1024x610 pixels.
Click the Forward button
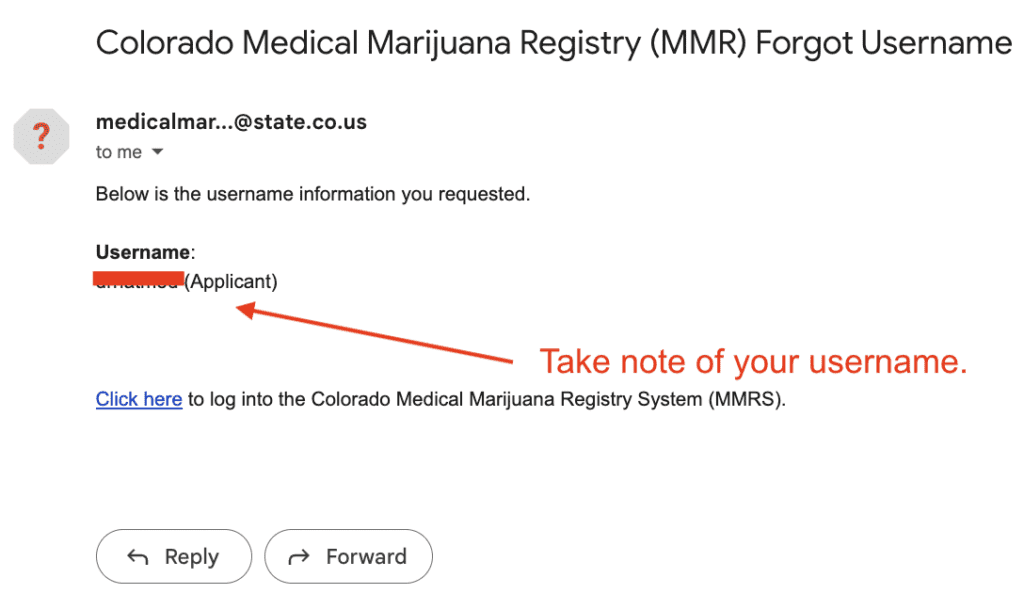[348, 556]
